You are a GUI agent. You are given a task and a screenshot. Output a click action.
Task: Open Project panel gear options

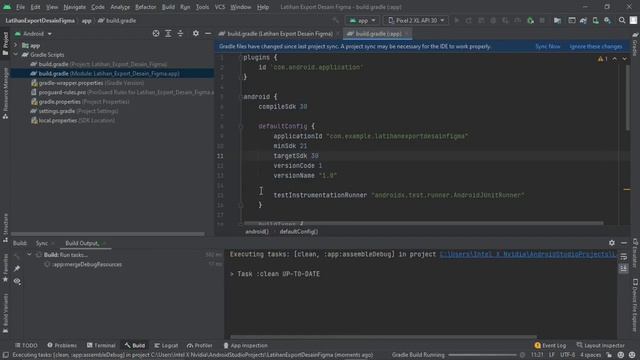coord(196,34)
